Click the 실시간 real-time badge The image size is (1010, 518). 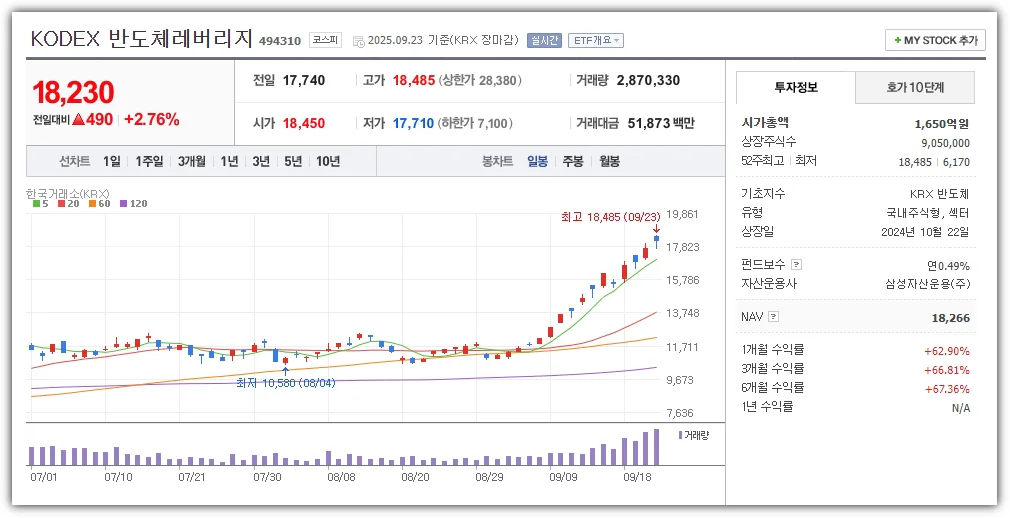[x=544, y=41]
